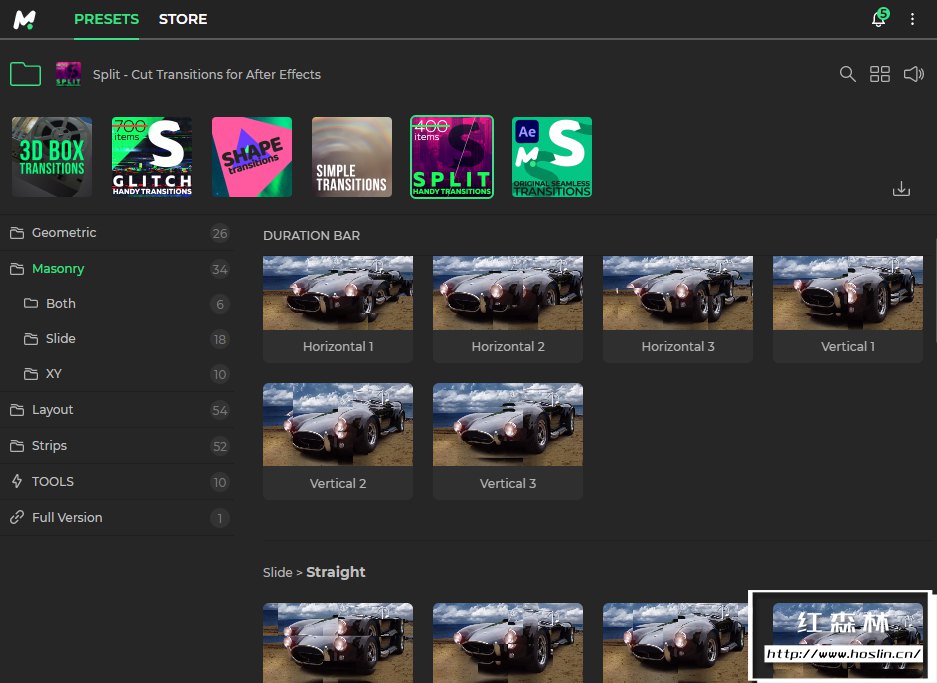Open the Geometric category

coord(117,233)
